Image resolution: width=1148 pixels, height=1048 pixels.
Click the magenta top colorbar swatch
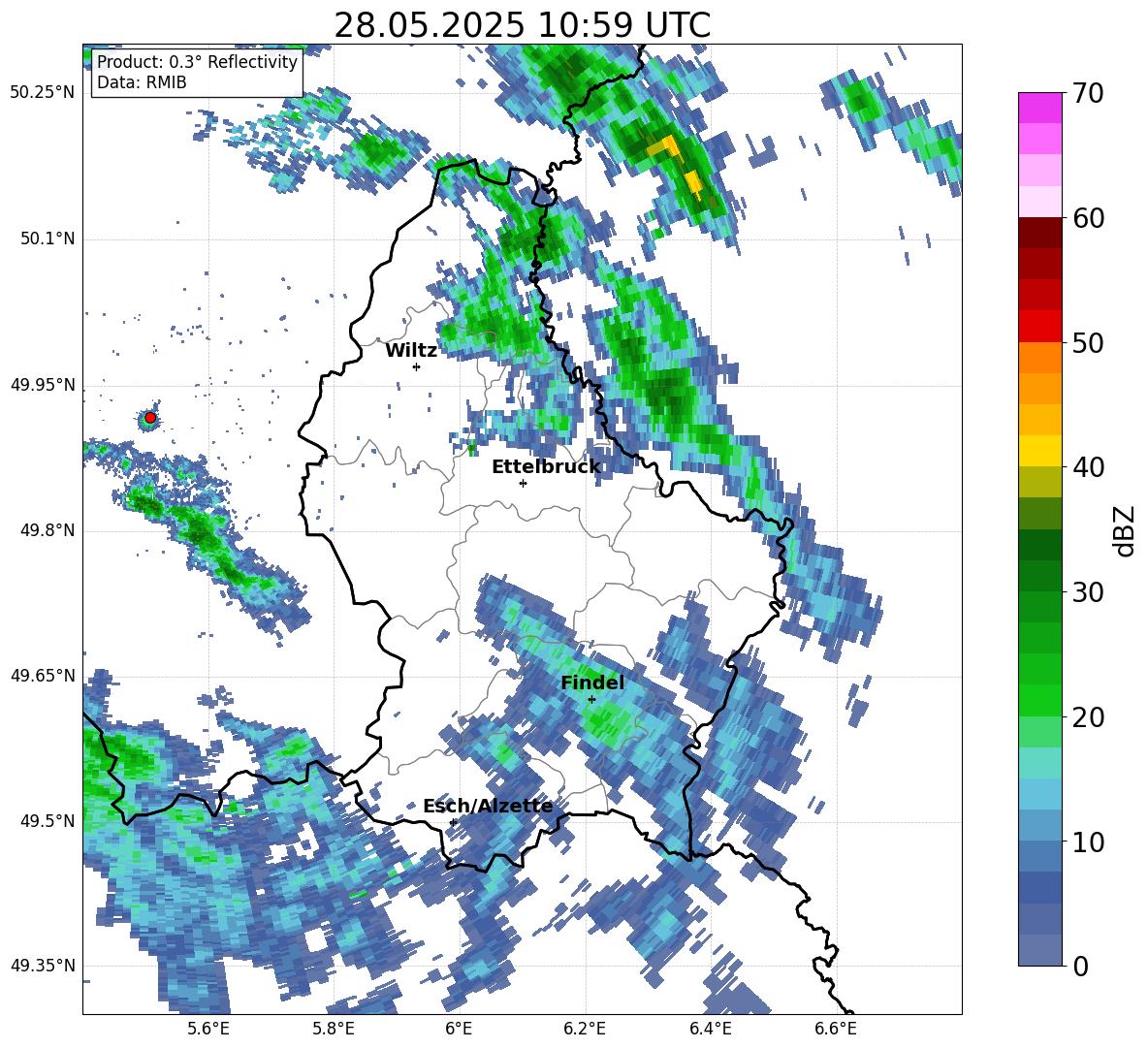[x=1039, y=108]
